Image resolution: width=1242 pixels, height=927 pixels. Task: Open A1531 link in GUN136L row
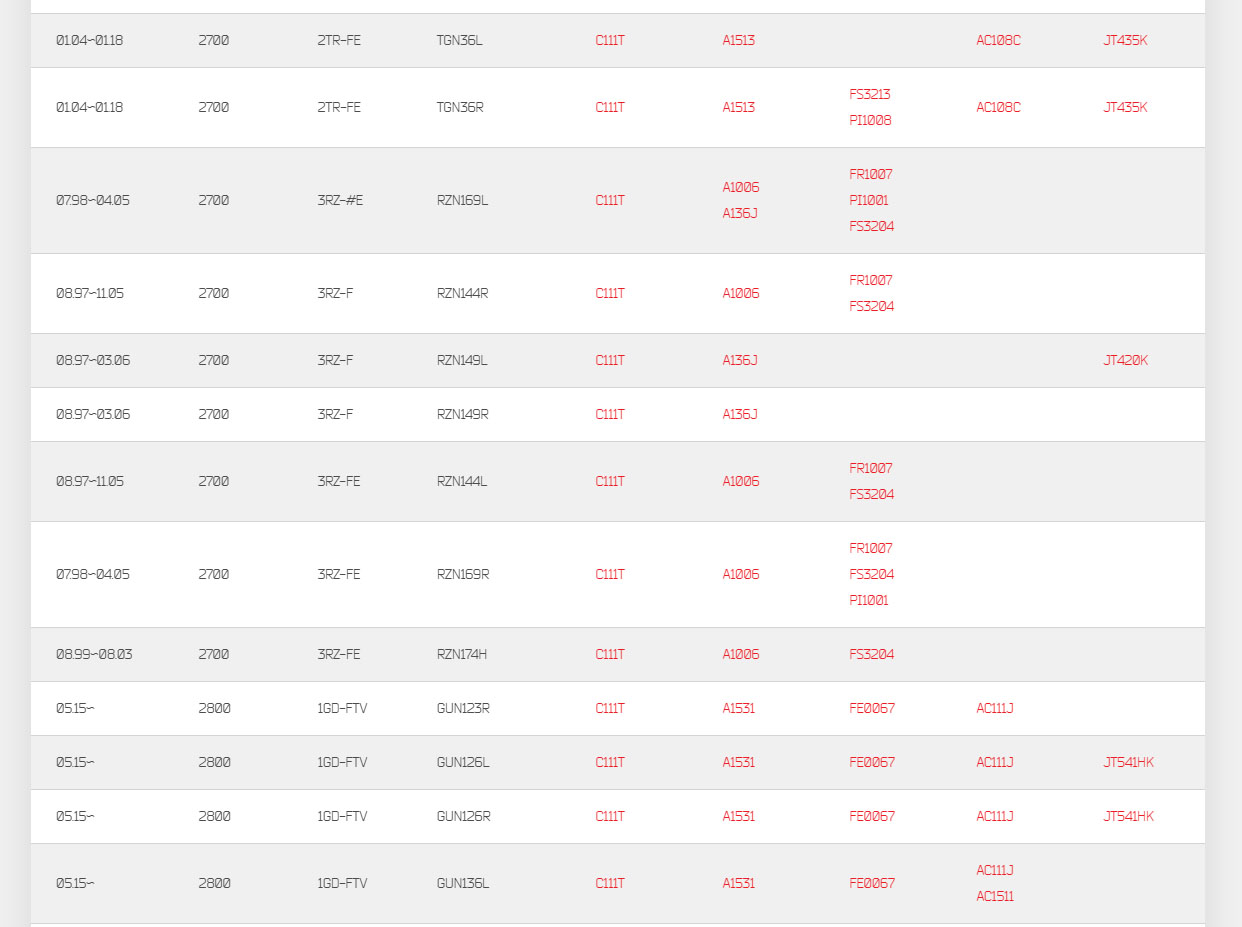click(x=739, y=883)
